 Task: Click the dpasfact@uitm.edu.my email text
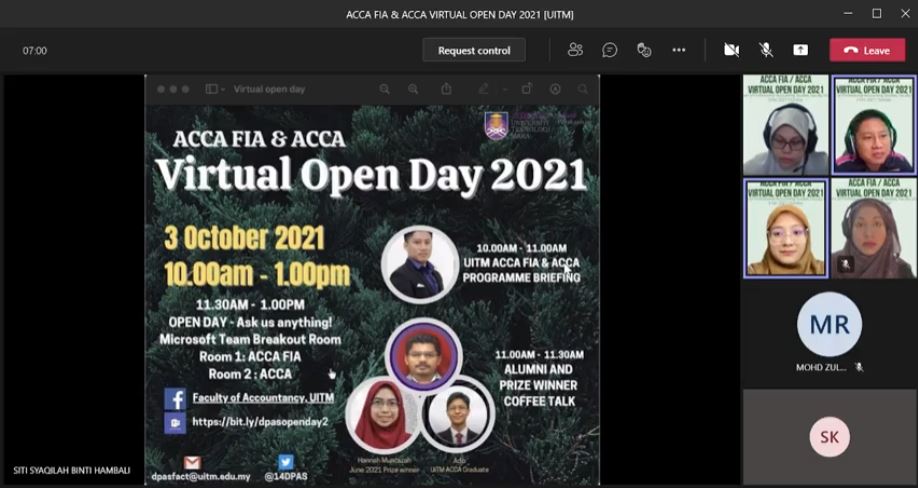coord(201,476)
